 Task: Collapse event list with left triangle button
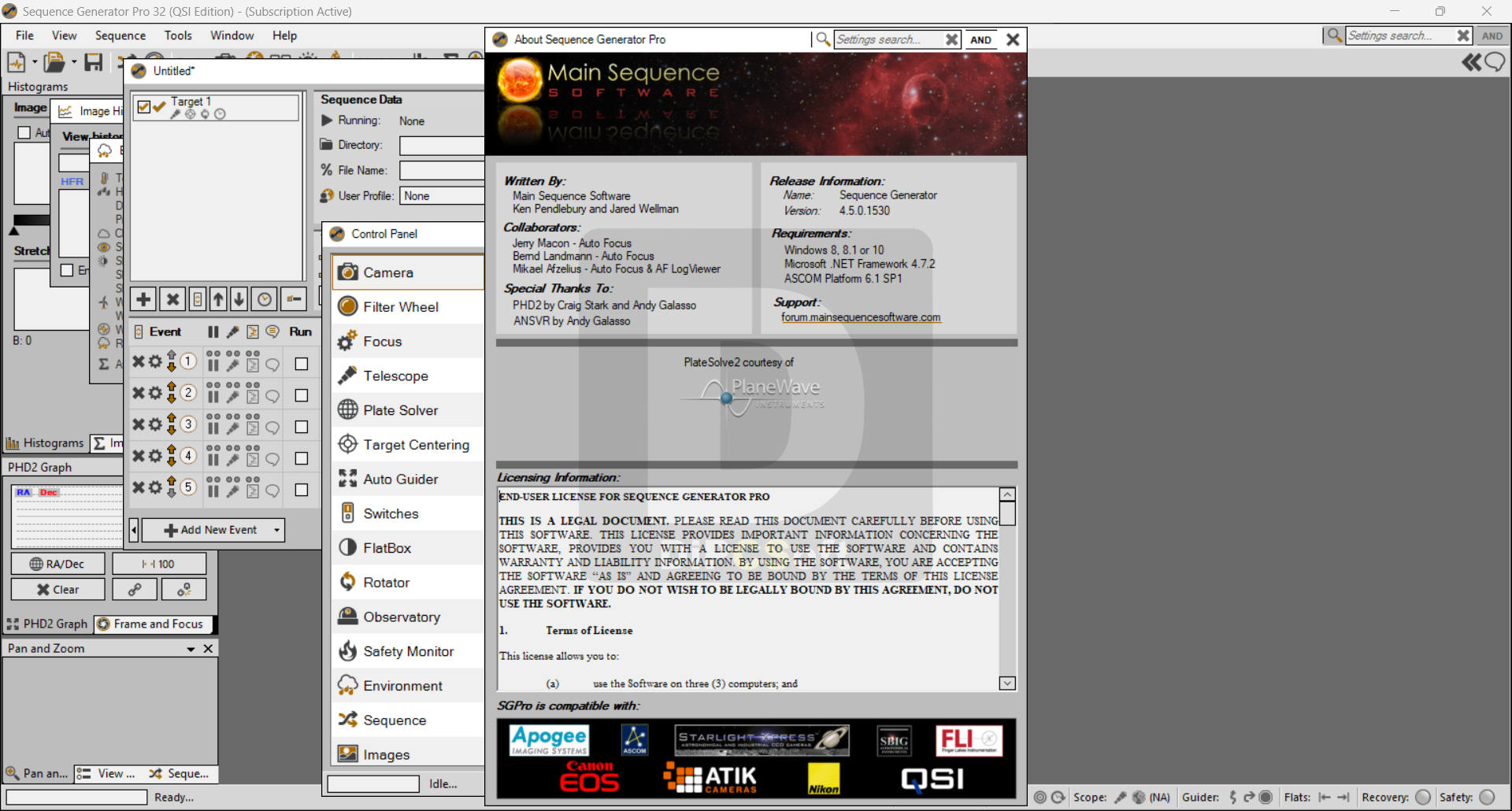pyautogui.click(x=134, y=530)
